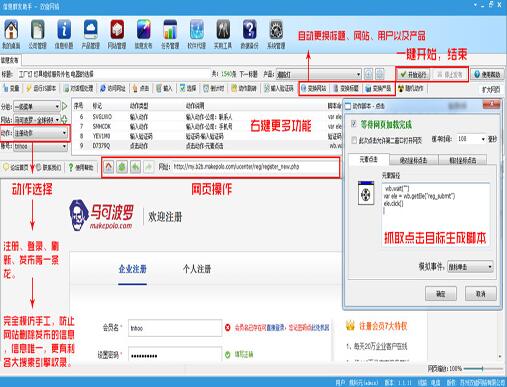
Task: Click the green browser refresh icon
Action: click(122, 167)
